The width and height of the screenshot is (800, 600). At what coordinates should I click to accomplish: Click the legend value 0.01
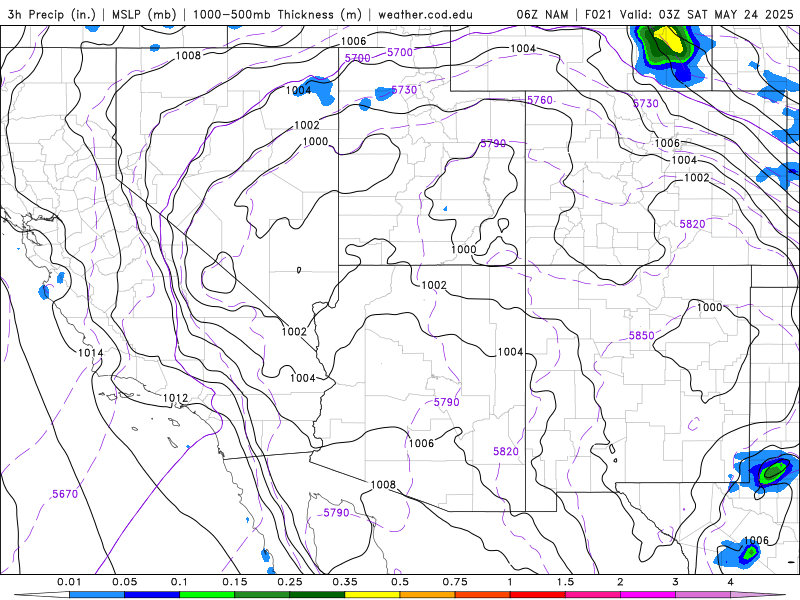pos(69,582)
